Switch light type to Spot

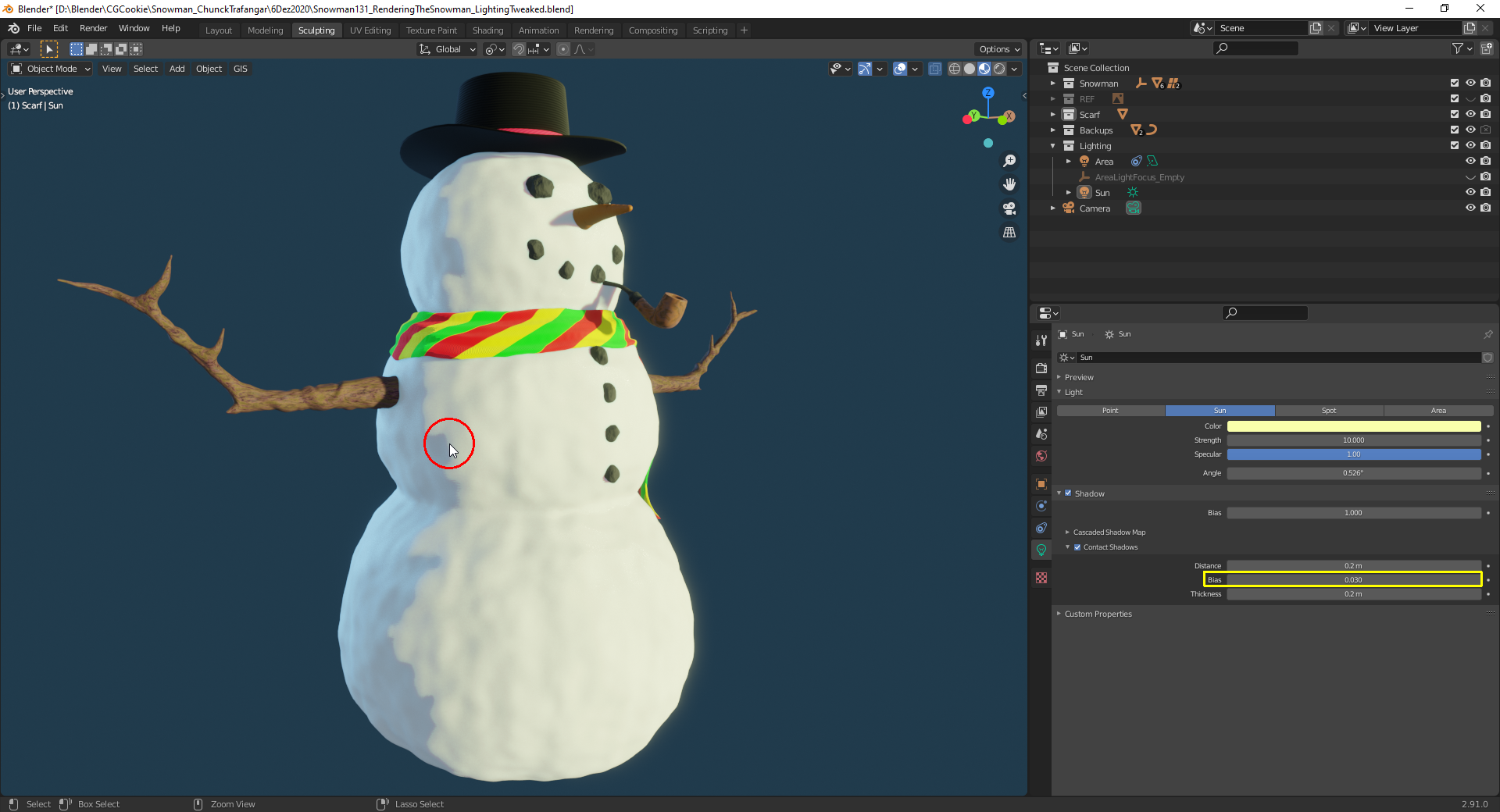coord(1328,410)
